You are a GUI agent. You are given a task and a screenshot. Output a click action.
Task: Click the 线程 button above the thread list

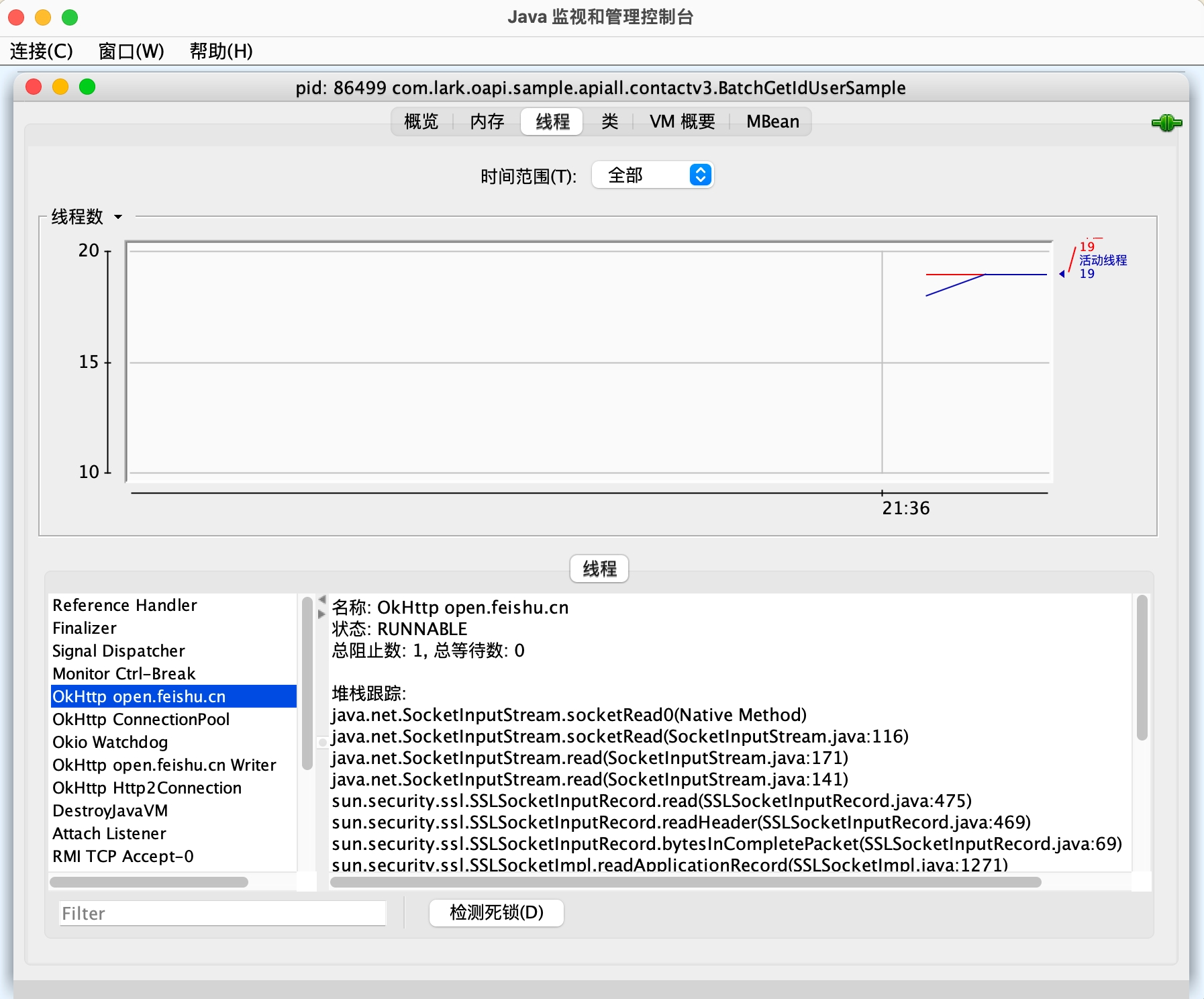tap(599, 569)
